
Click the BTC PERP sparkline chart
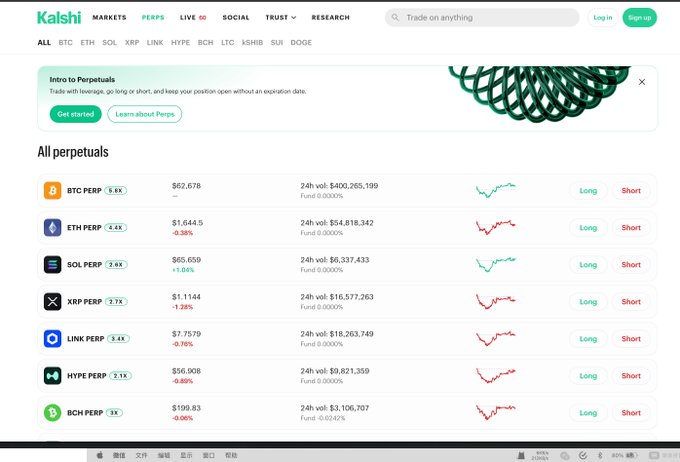coord(496,190)
